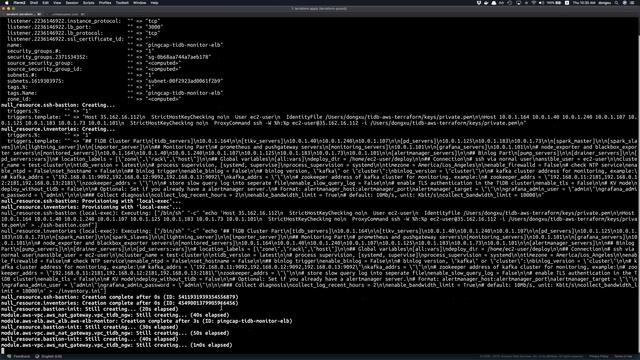Image resolution: width=640 pixels, height=360 pixels.
Task: Open the iTerm2 application menu
Action: 19,2
